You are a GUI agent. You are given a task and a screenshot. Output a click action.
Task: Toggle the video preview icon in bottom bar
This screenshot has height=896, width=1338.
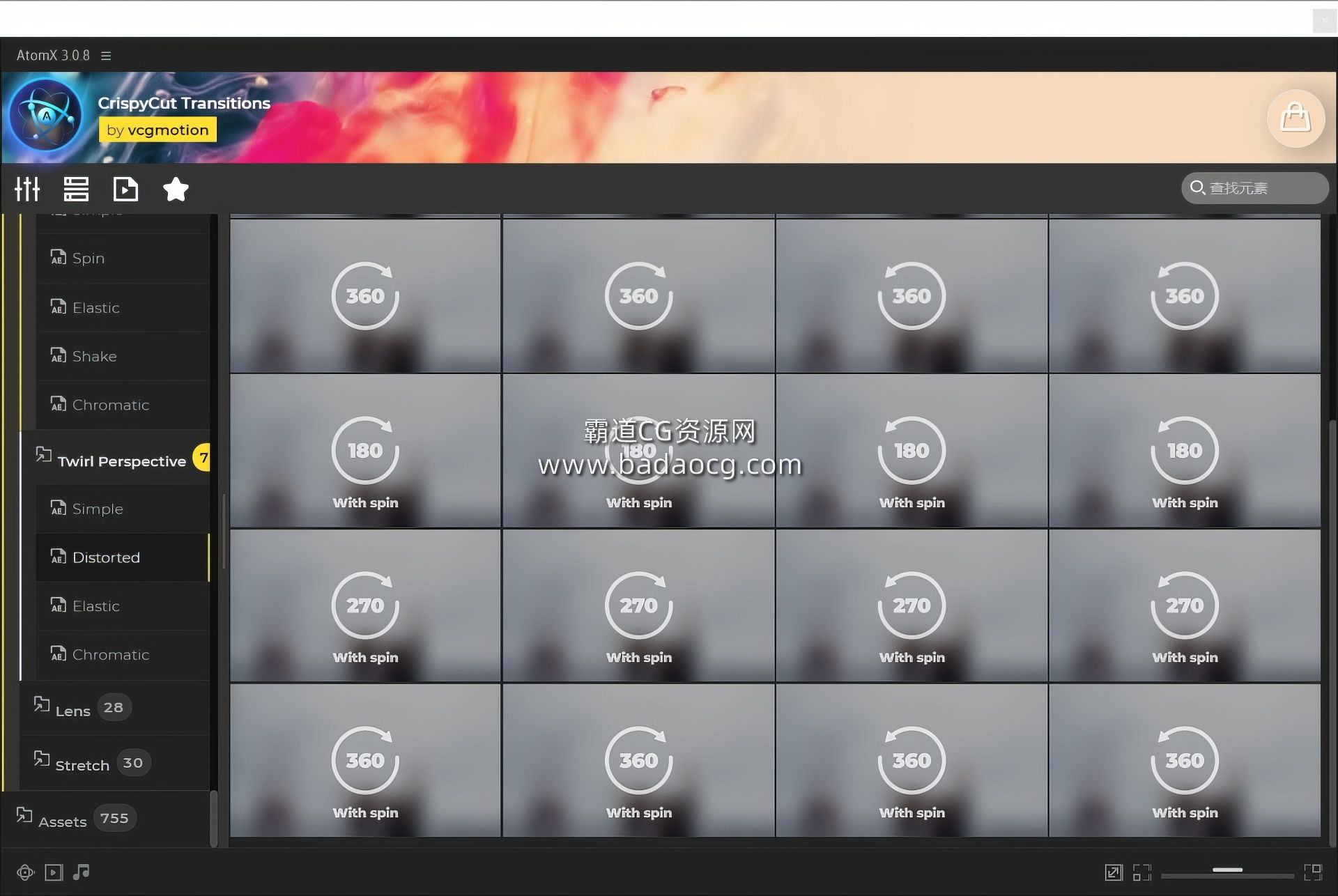tap(54, 872)
